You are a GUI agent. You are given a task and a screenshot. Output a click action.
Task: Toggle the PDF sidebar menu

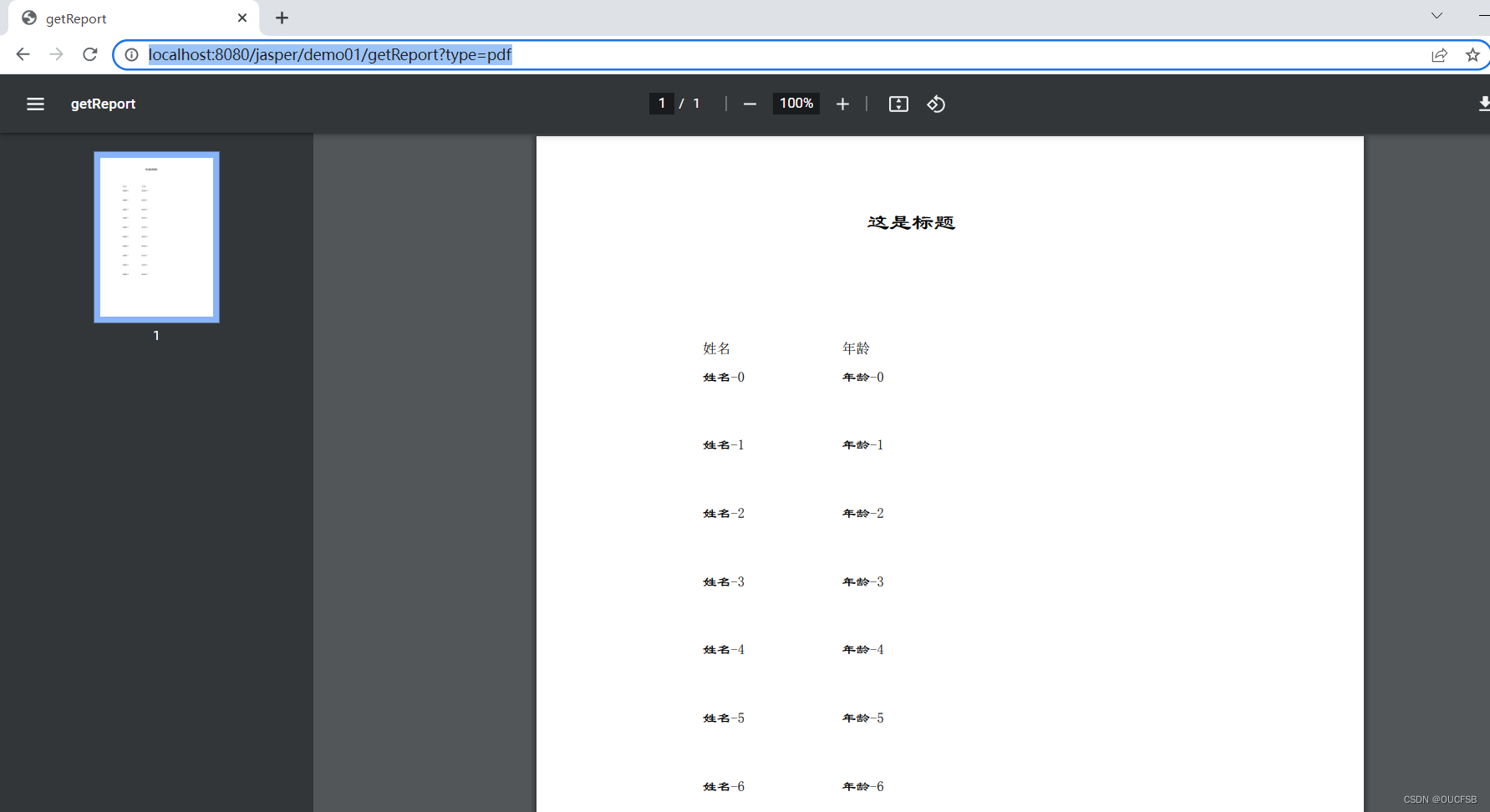[x=35, y=104]
